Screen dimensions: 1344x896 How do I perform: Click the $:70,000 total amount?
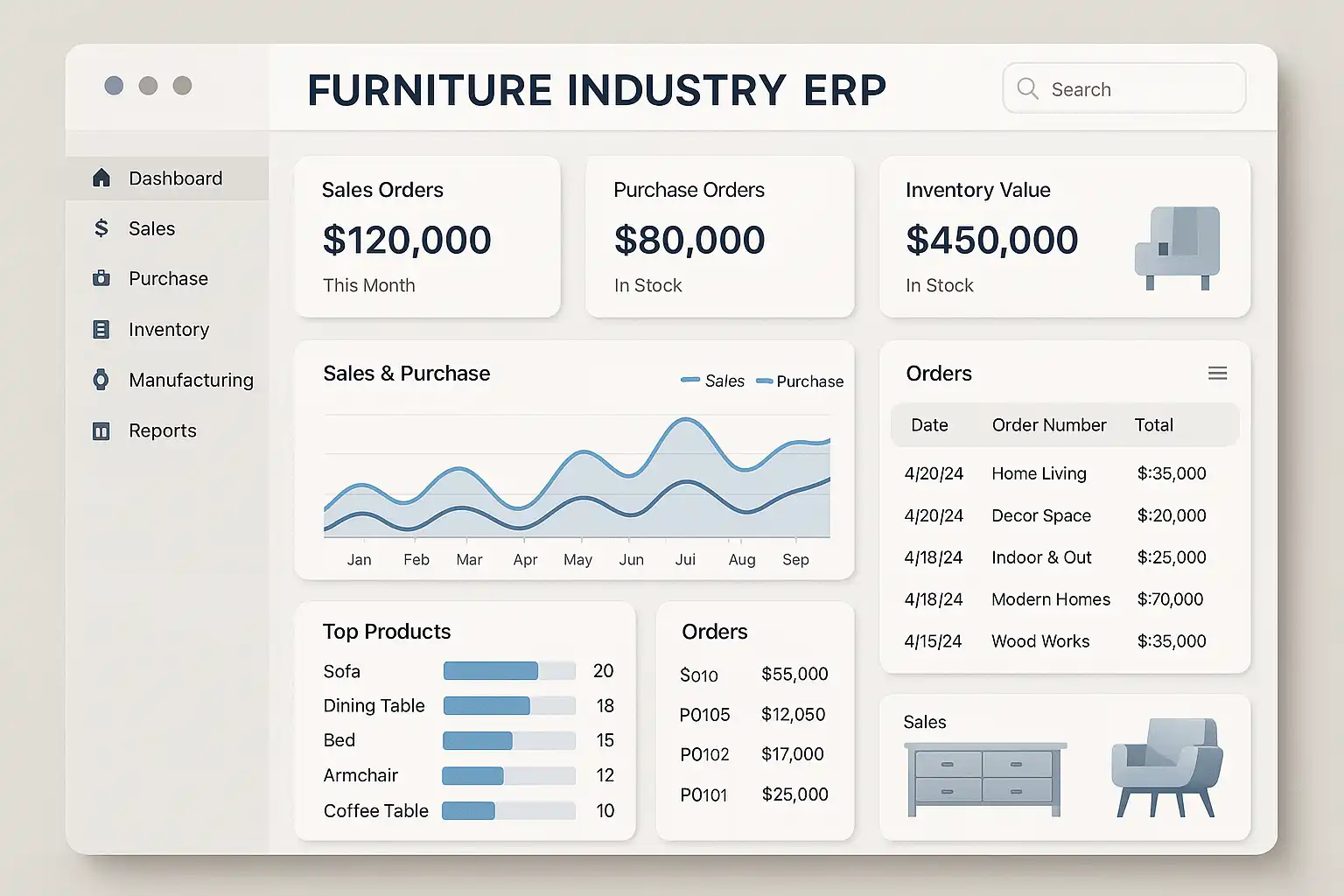coord(1171,599)
